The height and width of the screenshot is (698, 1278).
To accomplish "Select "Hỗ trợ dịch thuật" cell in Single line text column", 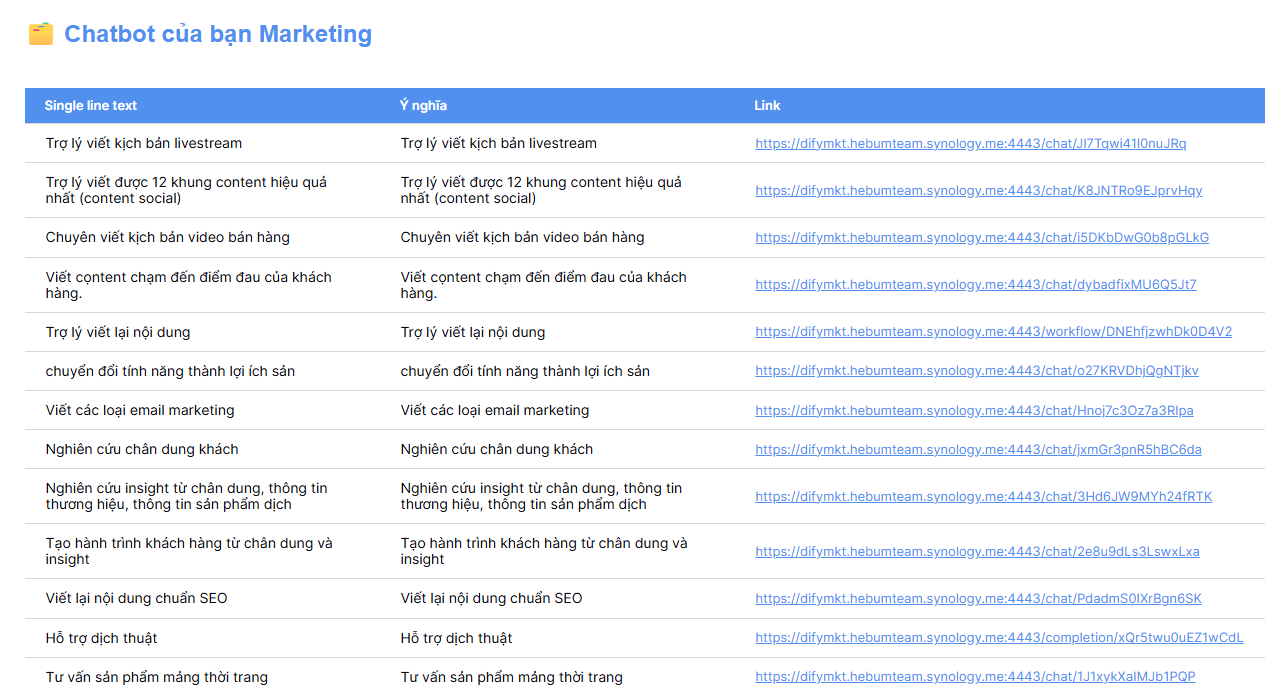I will coord(102,638).
